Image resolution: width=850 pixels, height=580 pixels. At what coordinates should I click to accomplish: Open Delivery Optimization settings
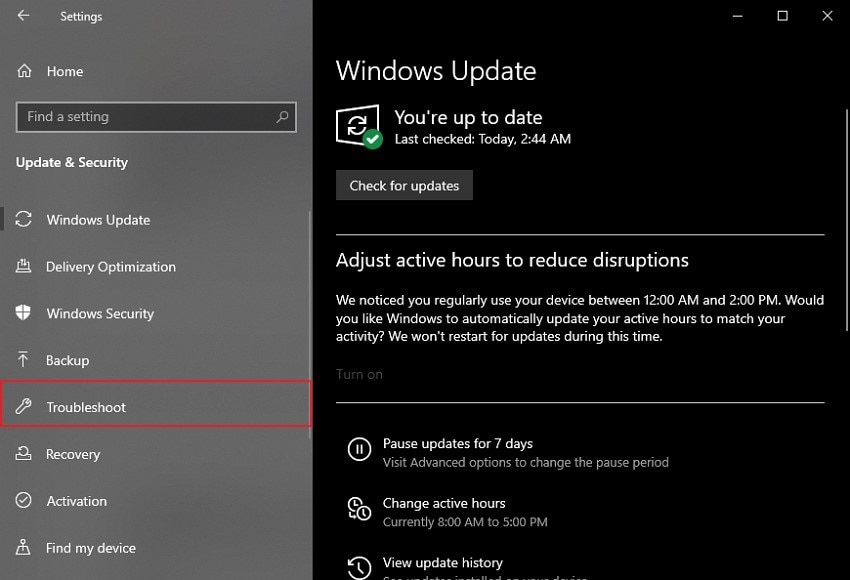pos(156,266)
